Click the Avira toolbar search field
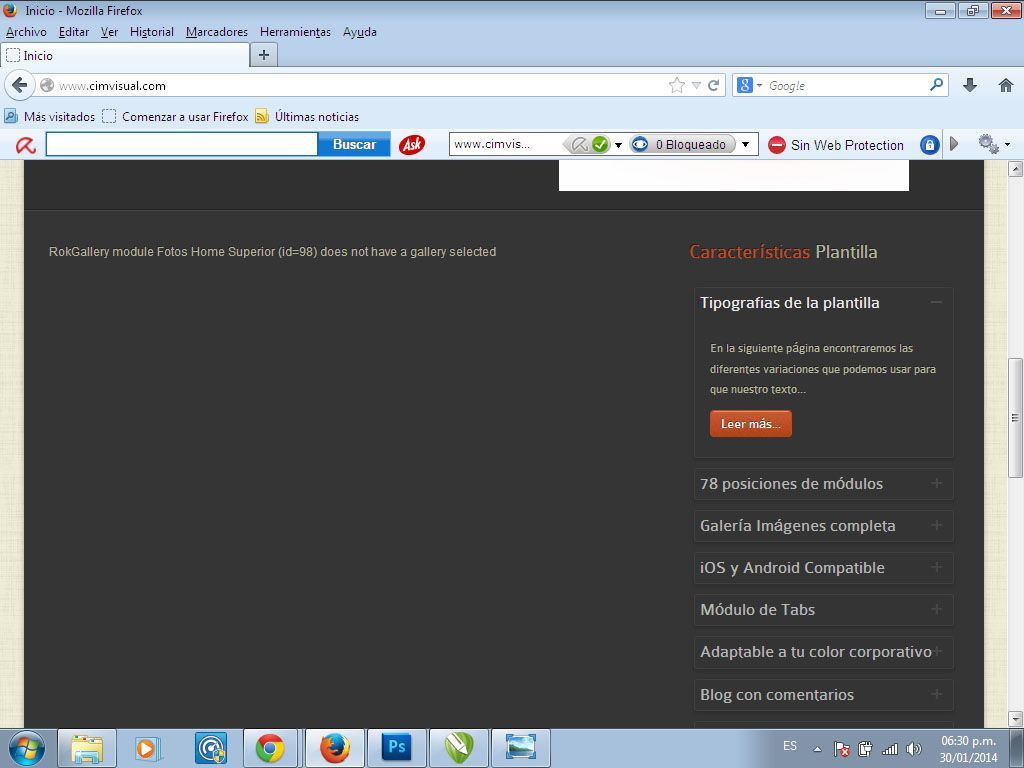The image size is (1024, 768). pos(182,144)
